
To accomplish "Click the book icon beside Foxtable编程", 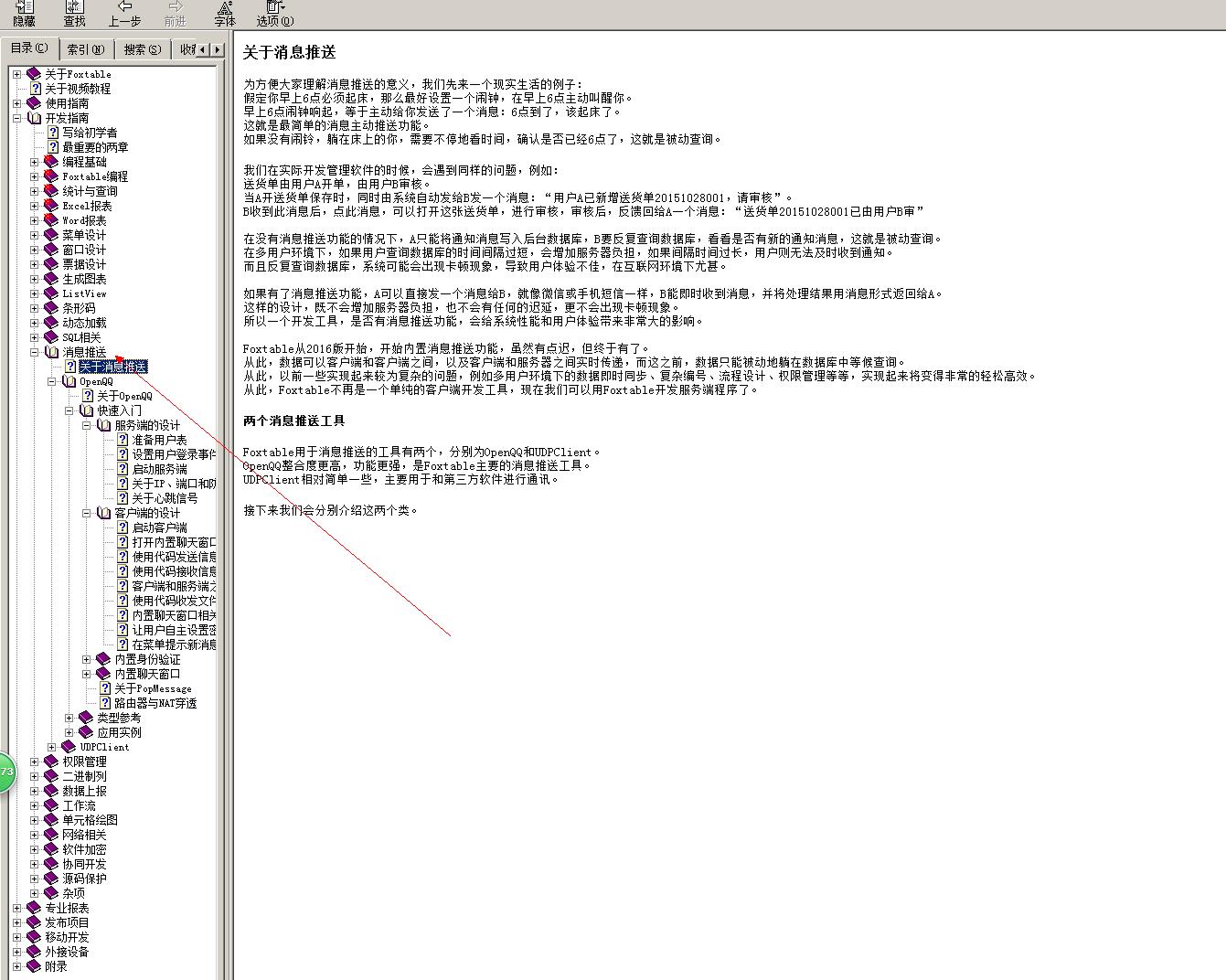I will pos(51,176).
